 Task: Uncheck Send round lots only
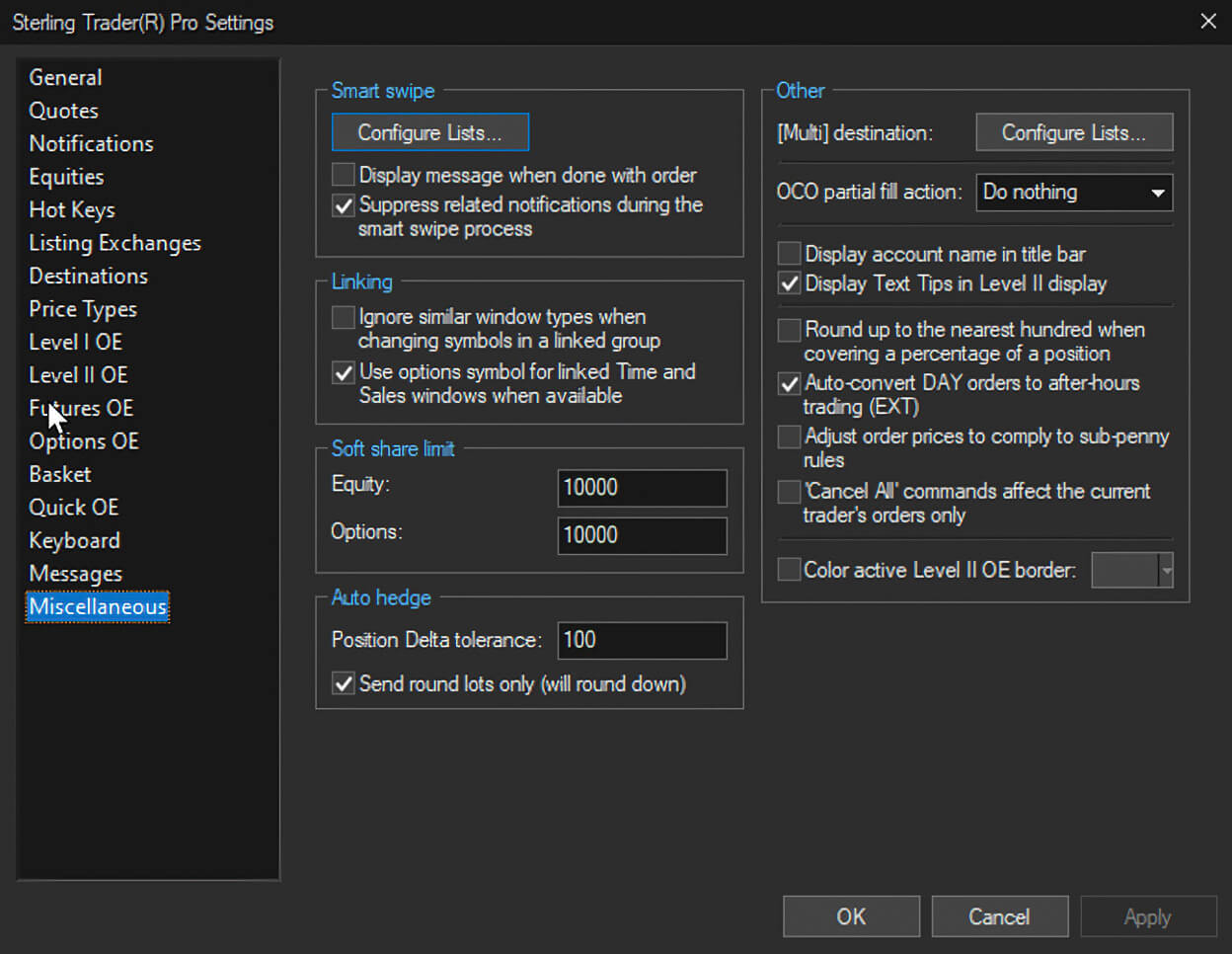click(x=344, y=683)
